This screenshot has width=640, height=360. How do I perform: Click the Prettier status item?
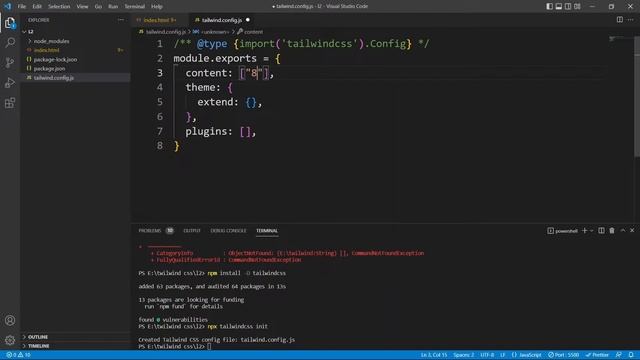click(x=597, y=355)
